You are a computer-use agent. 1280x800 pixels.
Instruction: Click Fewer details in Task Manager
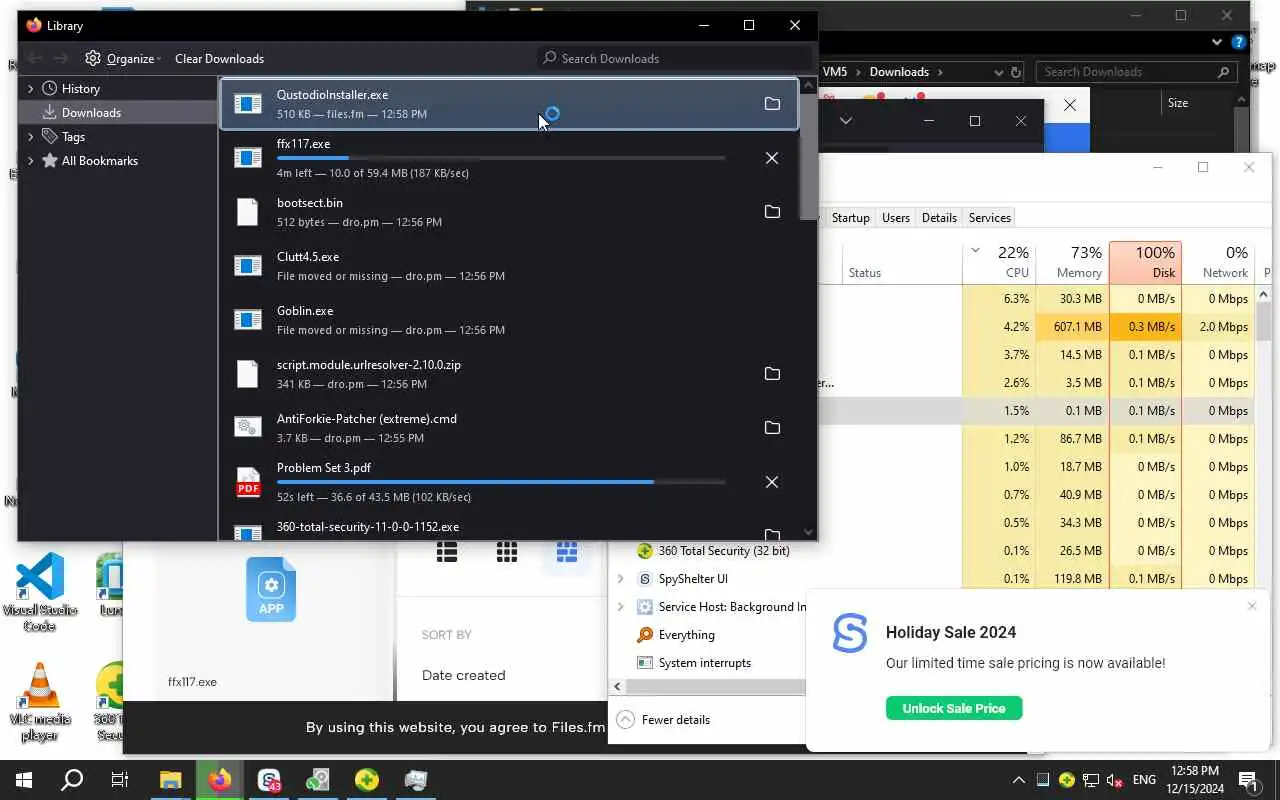click(x=665, y=720)
